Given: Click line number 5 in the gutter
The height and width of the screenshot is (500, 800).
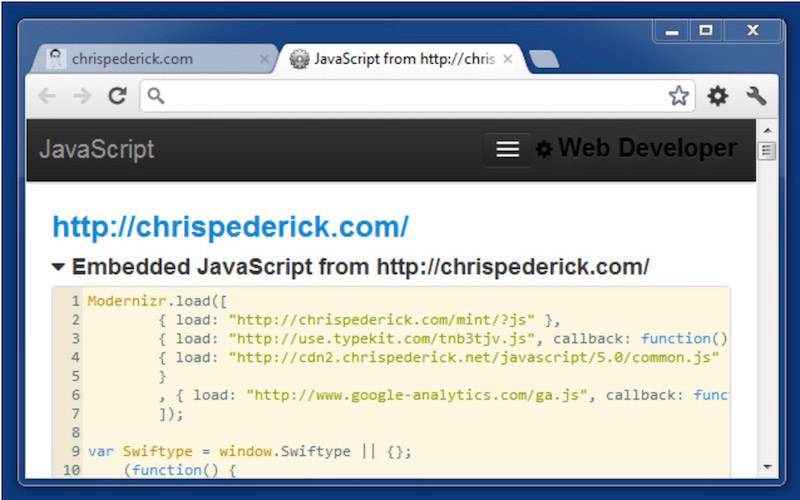Looking at the screenshot, I should click(76, 377).
